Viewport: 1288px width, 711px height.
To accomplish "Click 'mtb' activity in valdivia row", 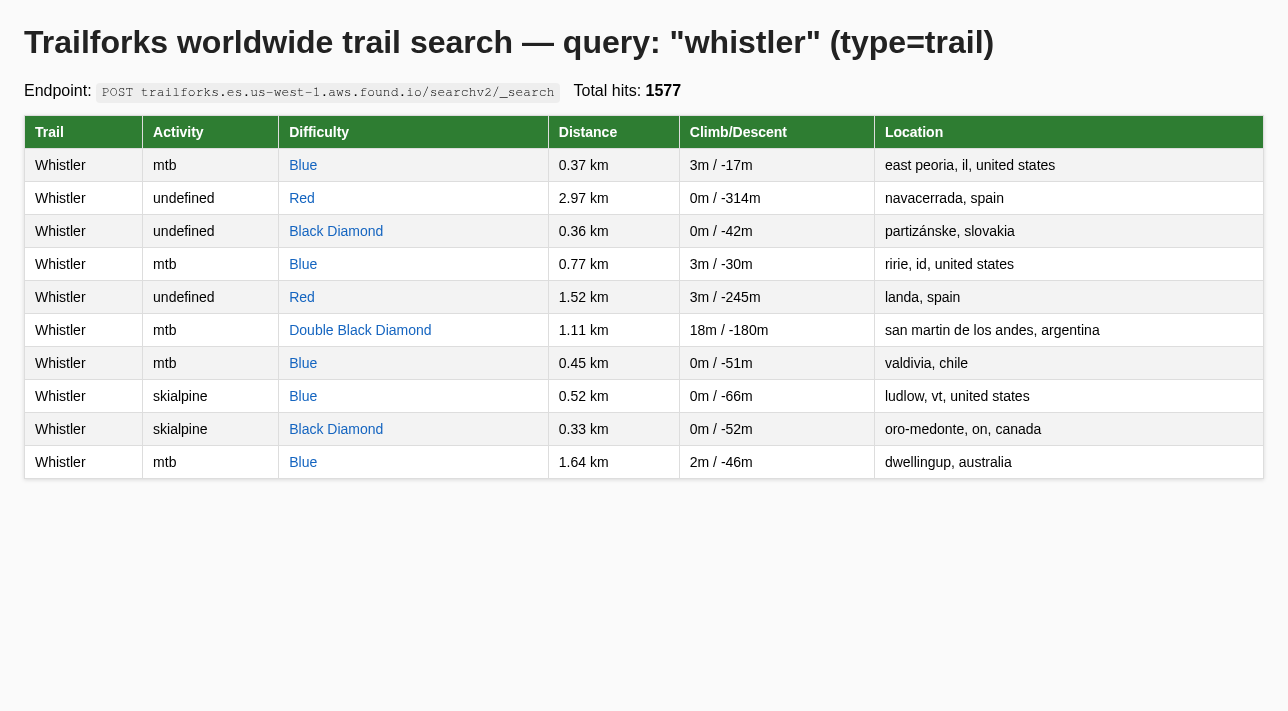I will [165, 363].
